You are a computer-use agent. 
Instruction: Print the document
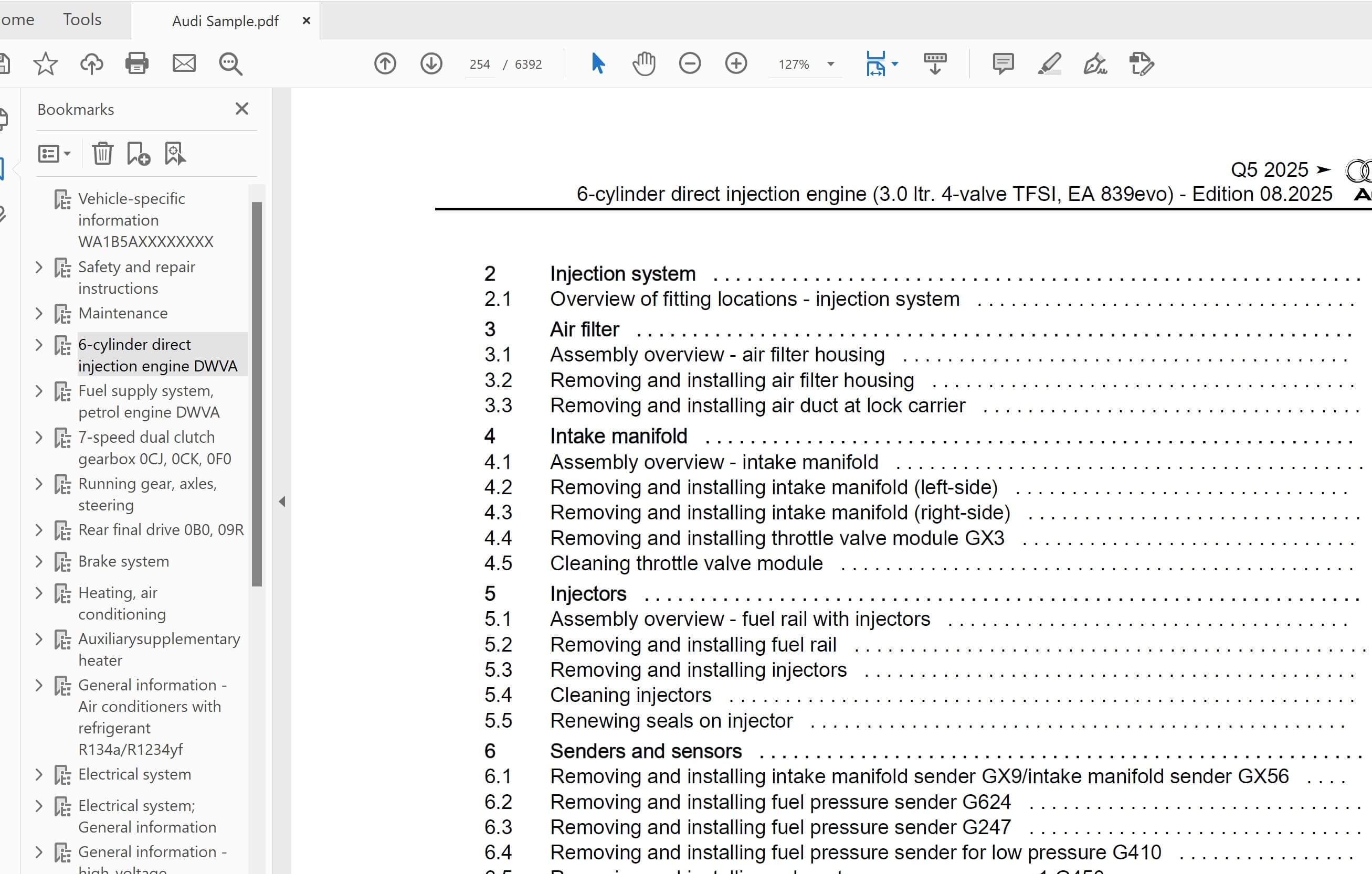(138, 63)
